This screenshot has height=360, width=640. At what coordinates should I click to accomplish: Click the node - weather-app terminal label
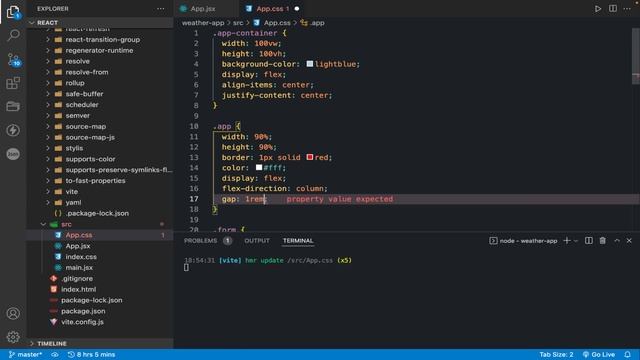click(x=523, y=241)
